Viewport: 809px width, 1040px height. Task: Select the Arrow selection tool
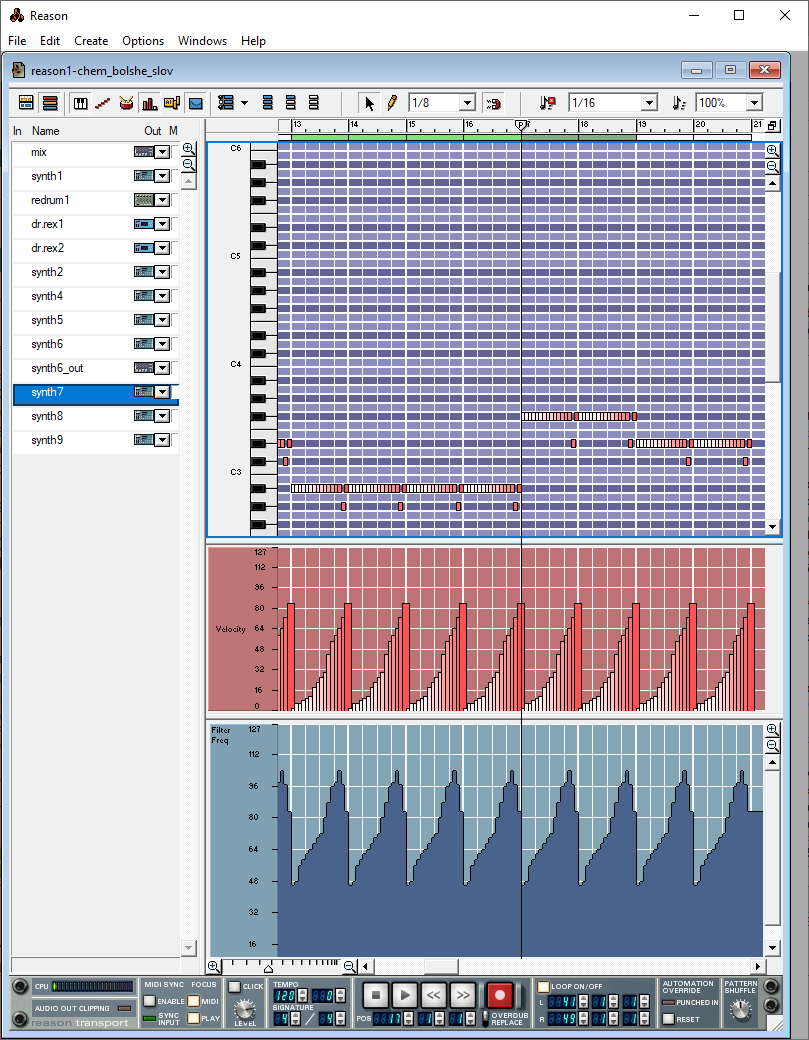[x=370, y=103]
